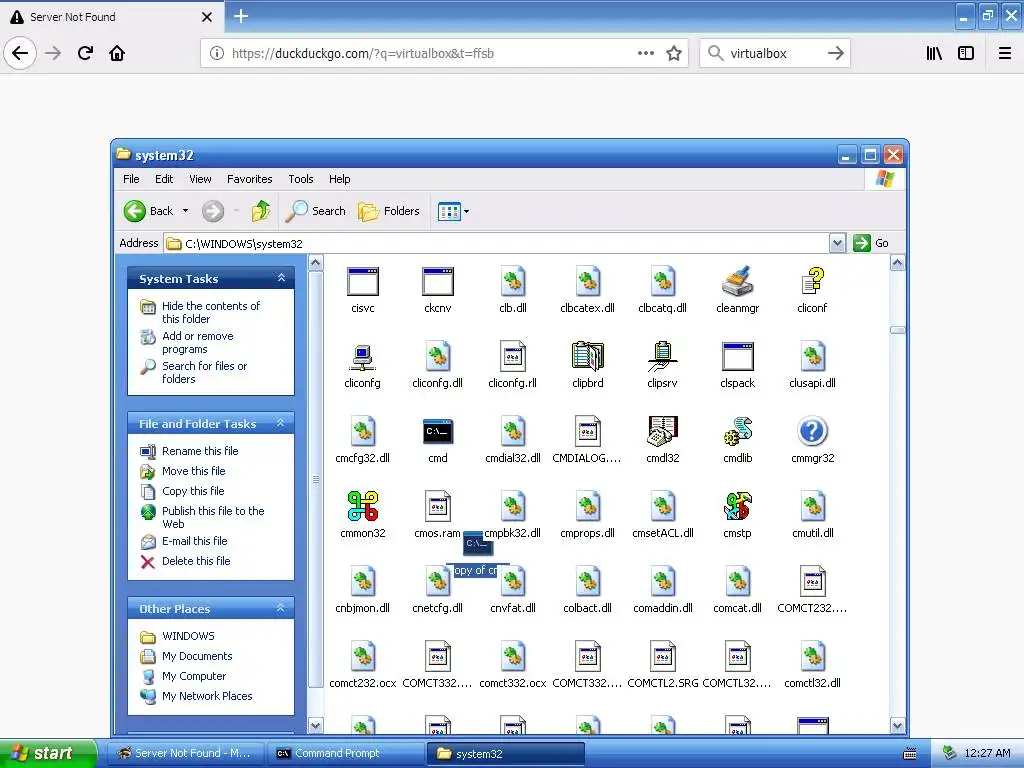Select the clipsrv icon
Viewport: 1024px width, 768px height.
point(662,357)
